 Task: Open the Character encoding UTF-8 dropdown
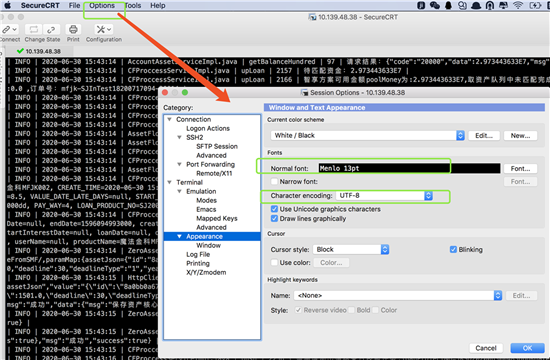[384, 195]
